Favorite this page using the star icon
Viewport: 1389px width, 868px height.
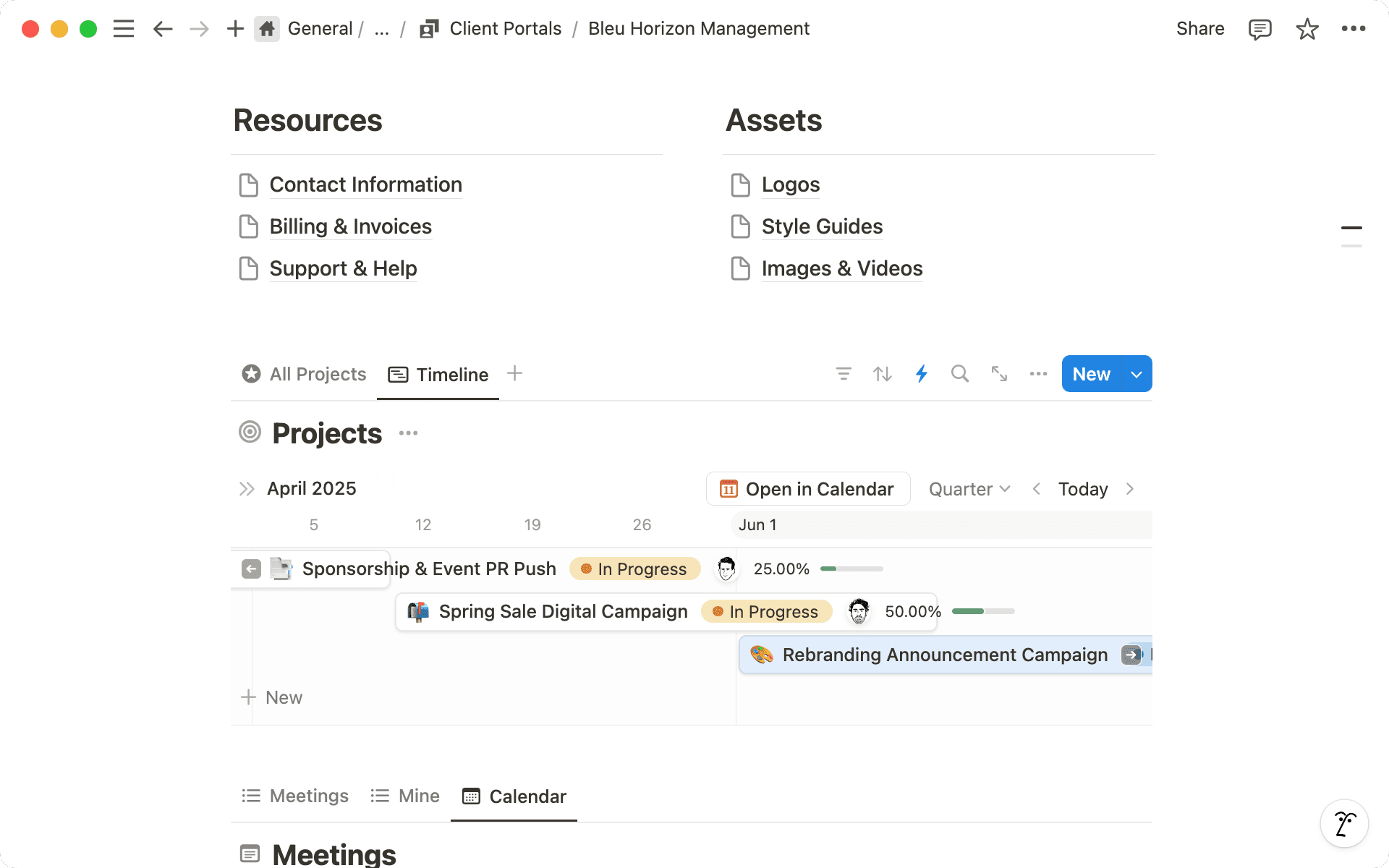click(x=1307, y=29)
